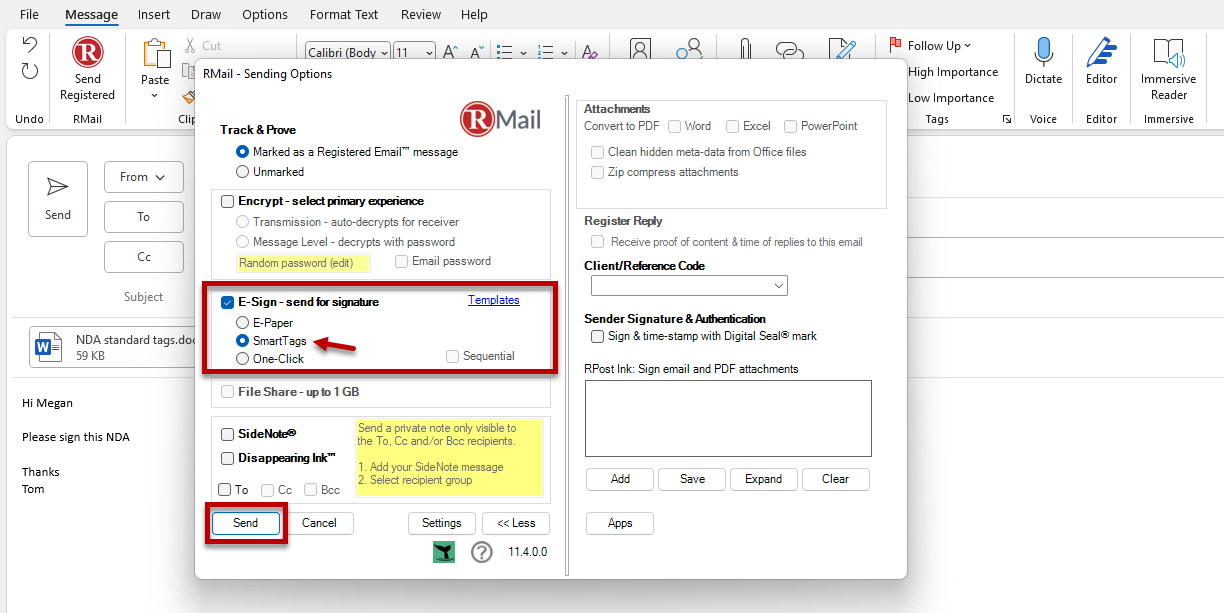Launch the Immersive Reader icon
The height and width of the screenshot is (613, 1224).
click(x=1168, y=52)
